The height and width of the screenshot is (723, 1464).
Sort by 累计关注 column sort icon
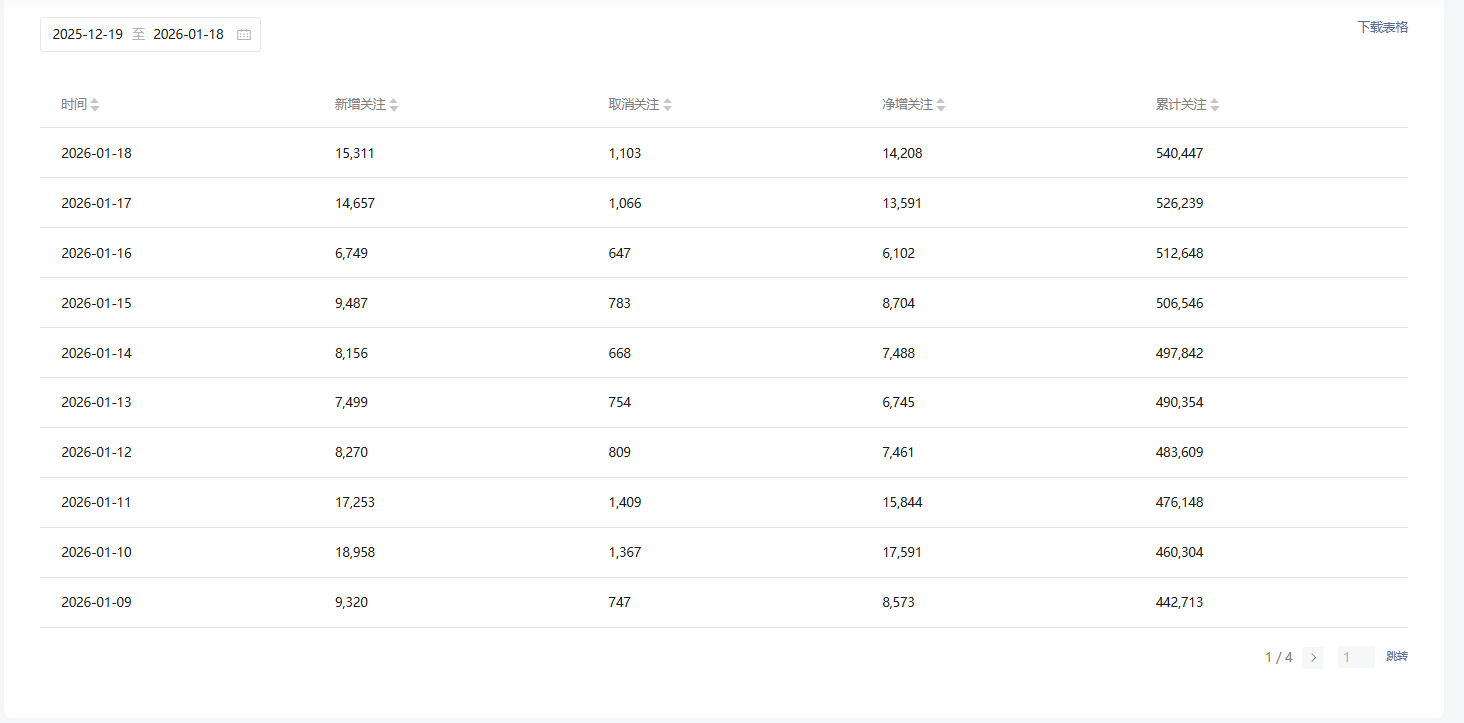pyautogui.click(x=1215, y=105)
